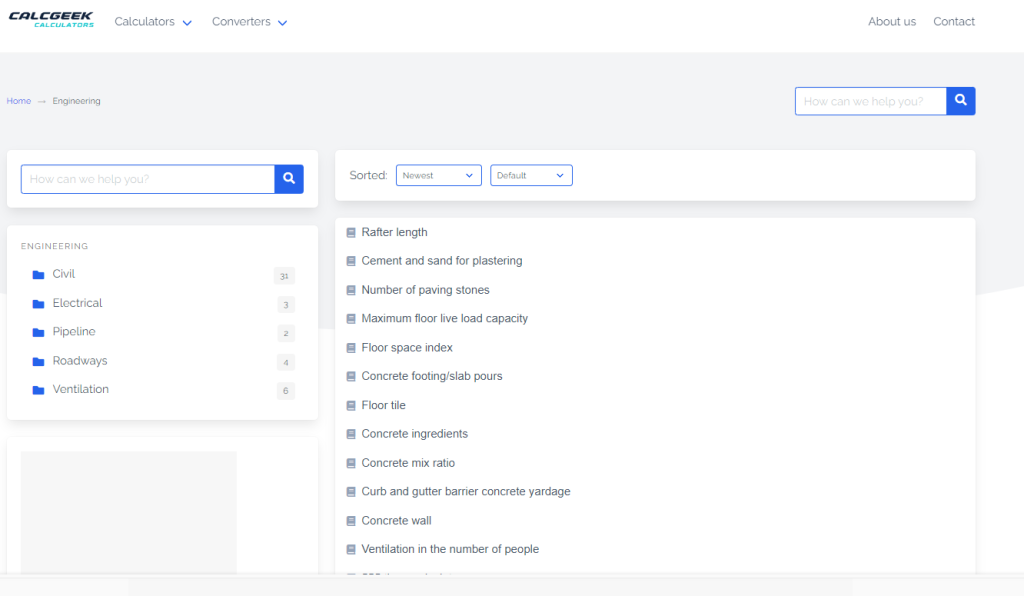Open the Newest sort dropdown
The image size is (1024, 596).
click(438, 175)
